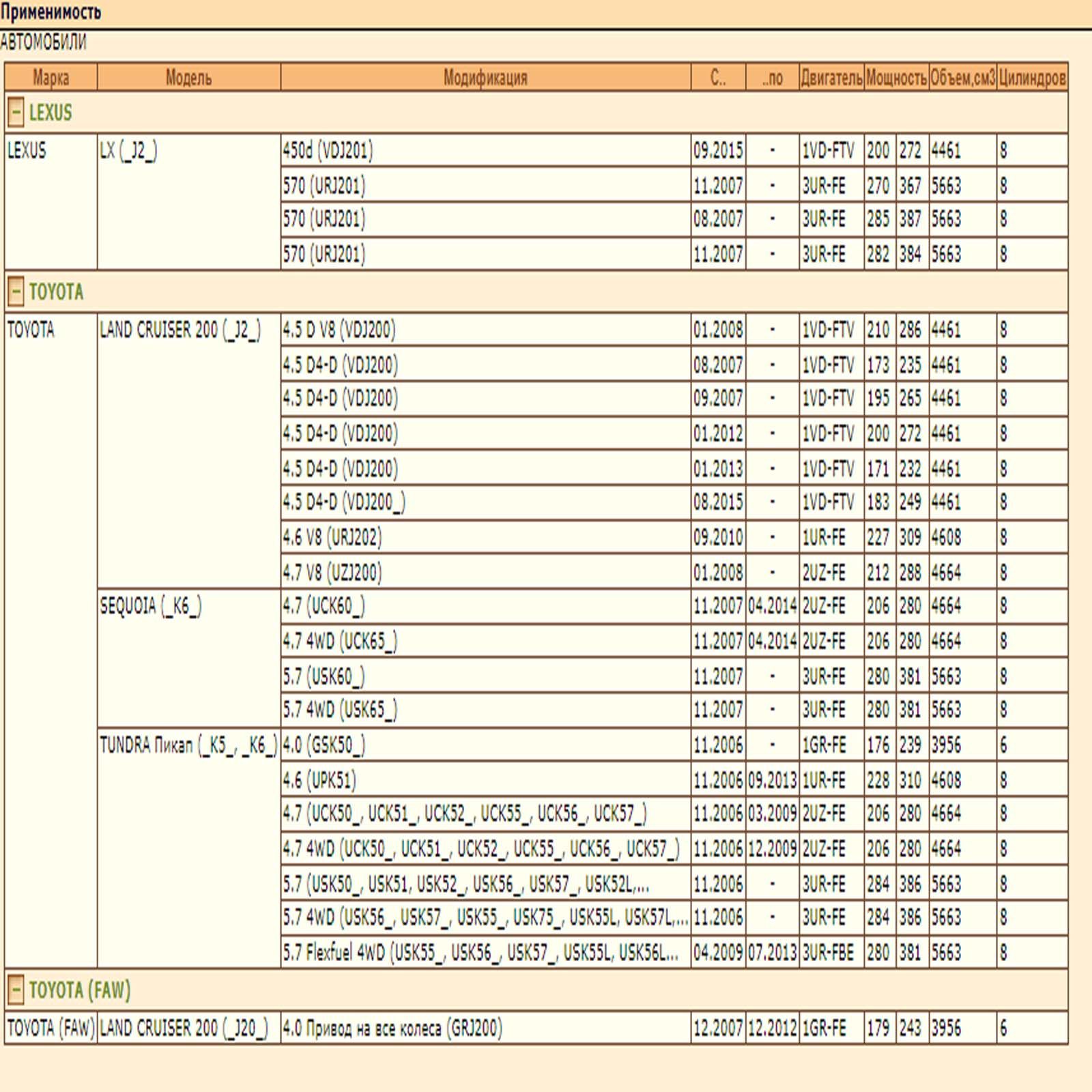Click 4.5 D4-D (VDJ200_) modification
Screen dimensions: 1092x1092
click(485, 502)
